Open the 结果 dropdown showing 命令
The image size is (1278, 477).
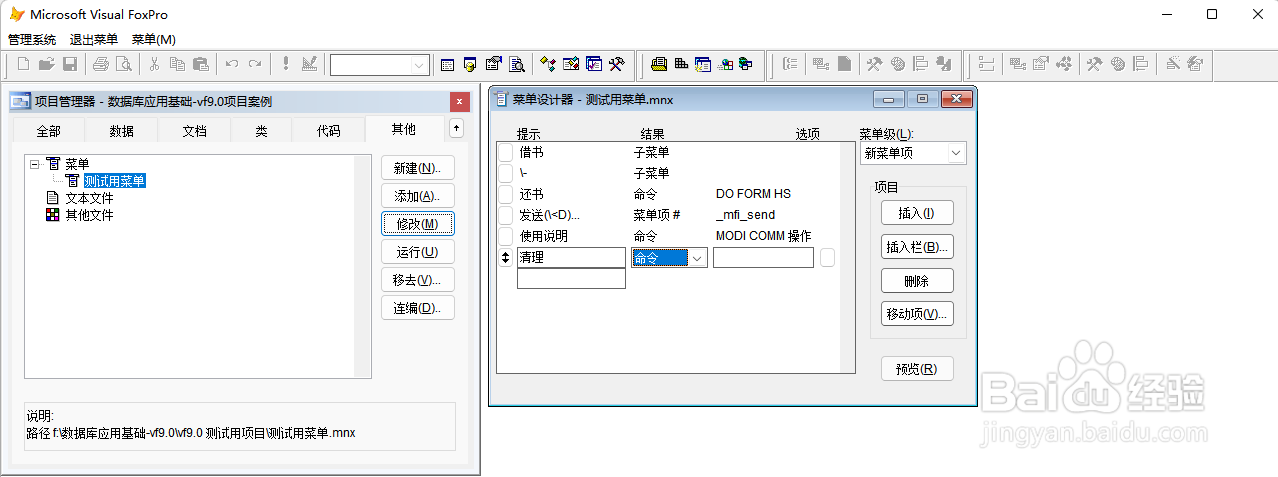(698, 257)
